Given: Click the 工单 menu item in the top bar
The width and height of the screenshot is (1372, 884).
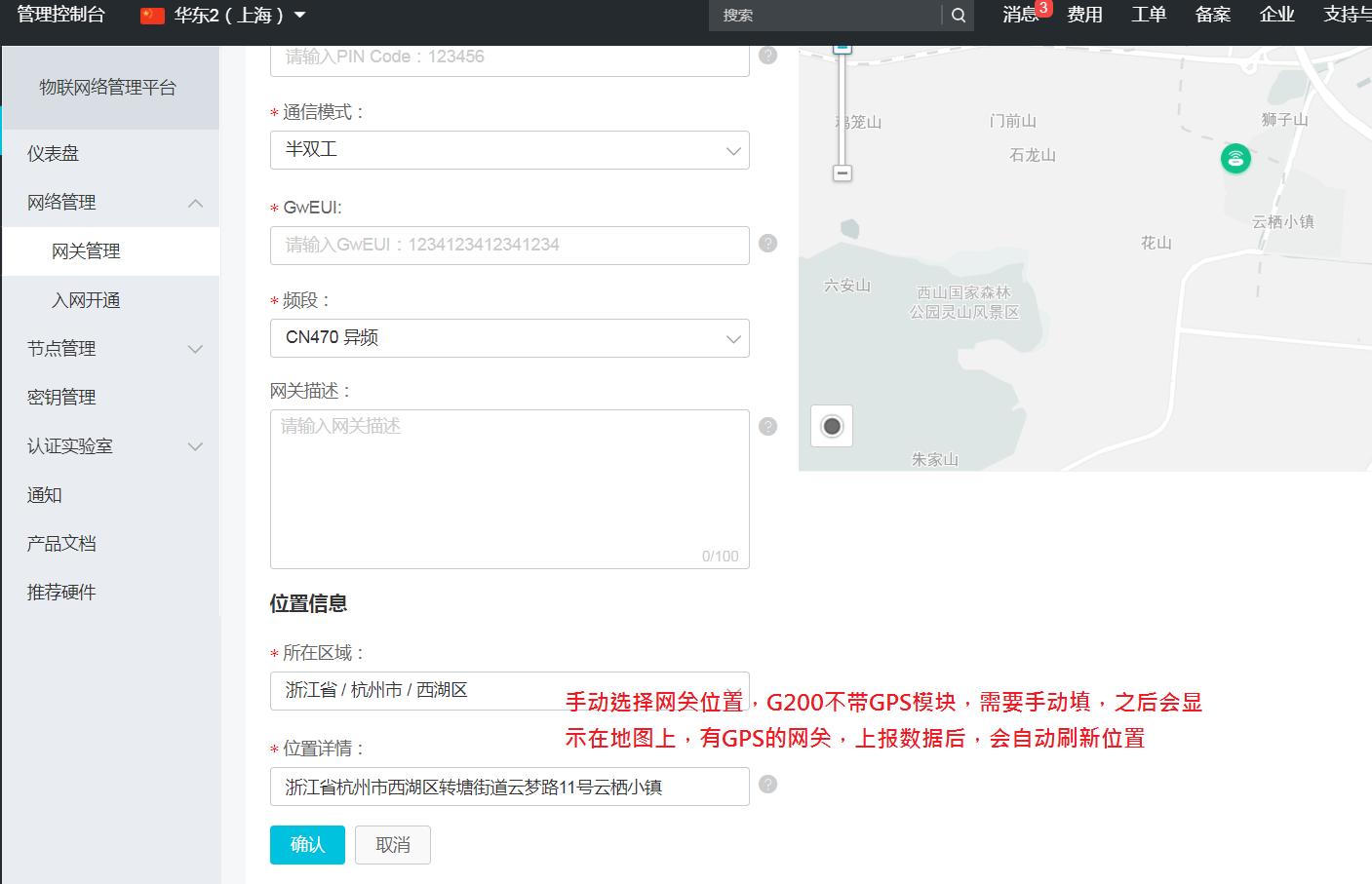Looking at the screenshot, I should (x=1148, y=16).
